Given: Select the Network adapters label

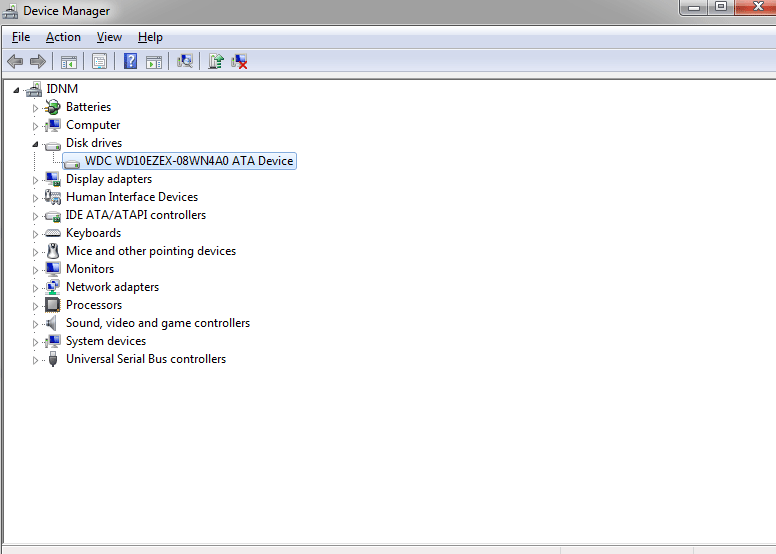Looking at the screenshot, I should pos(112,287).
